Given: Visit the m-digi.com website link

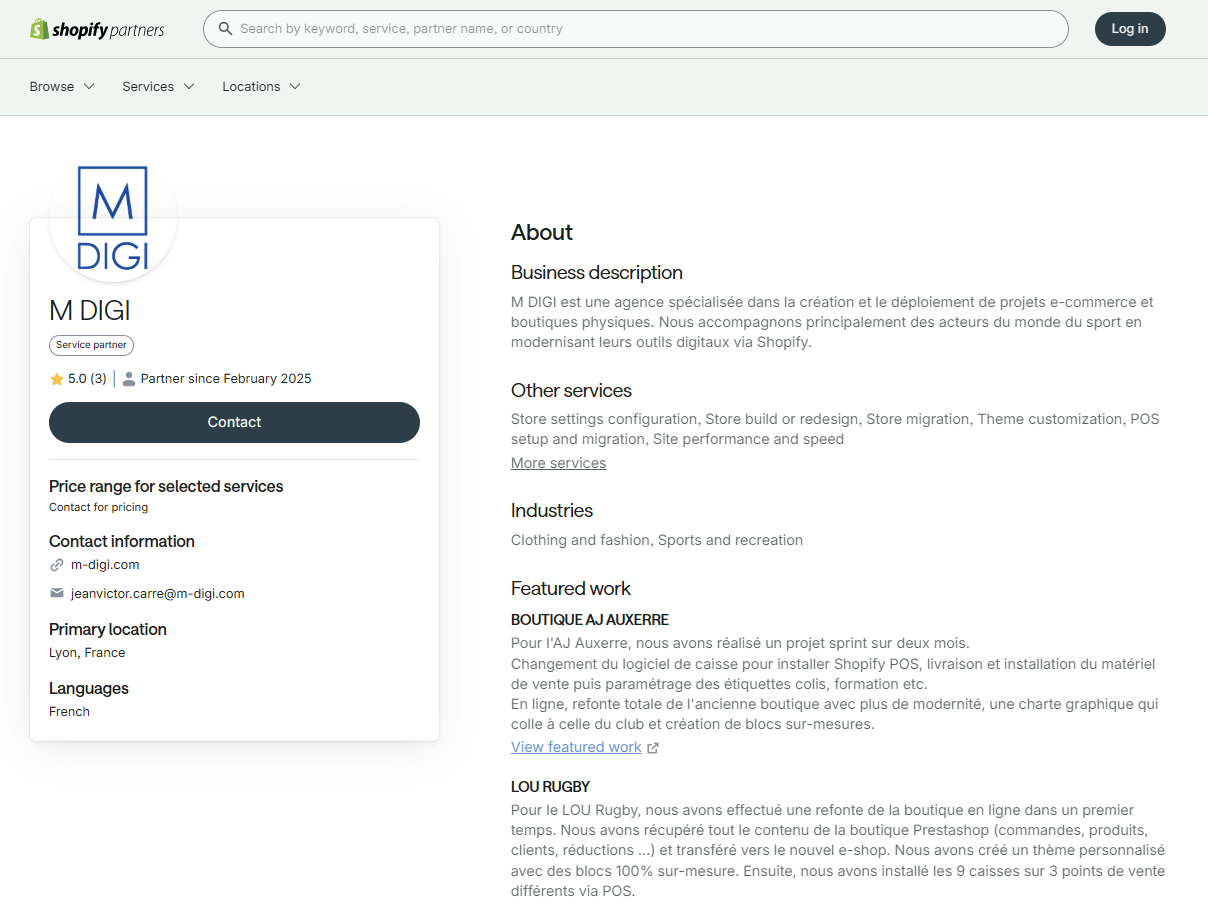Looking at the screenshot, I should 105,565.
